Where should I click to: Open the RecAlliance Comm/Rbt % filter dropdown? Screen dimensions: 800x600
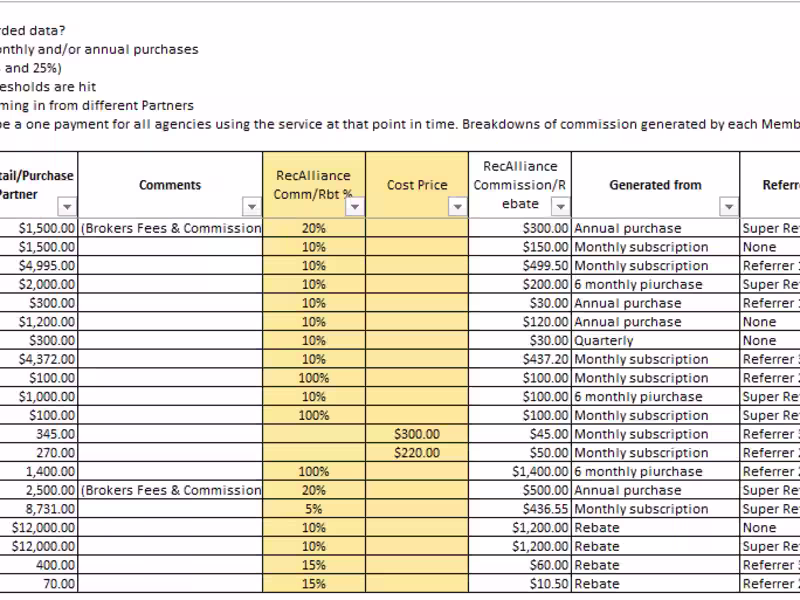pos(353,207)
